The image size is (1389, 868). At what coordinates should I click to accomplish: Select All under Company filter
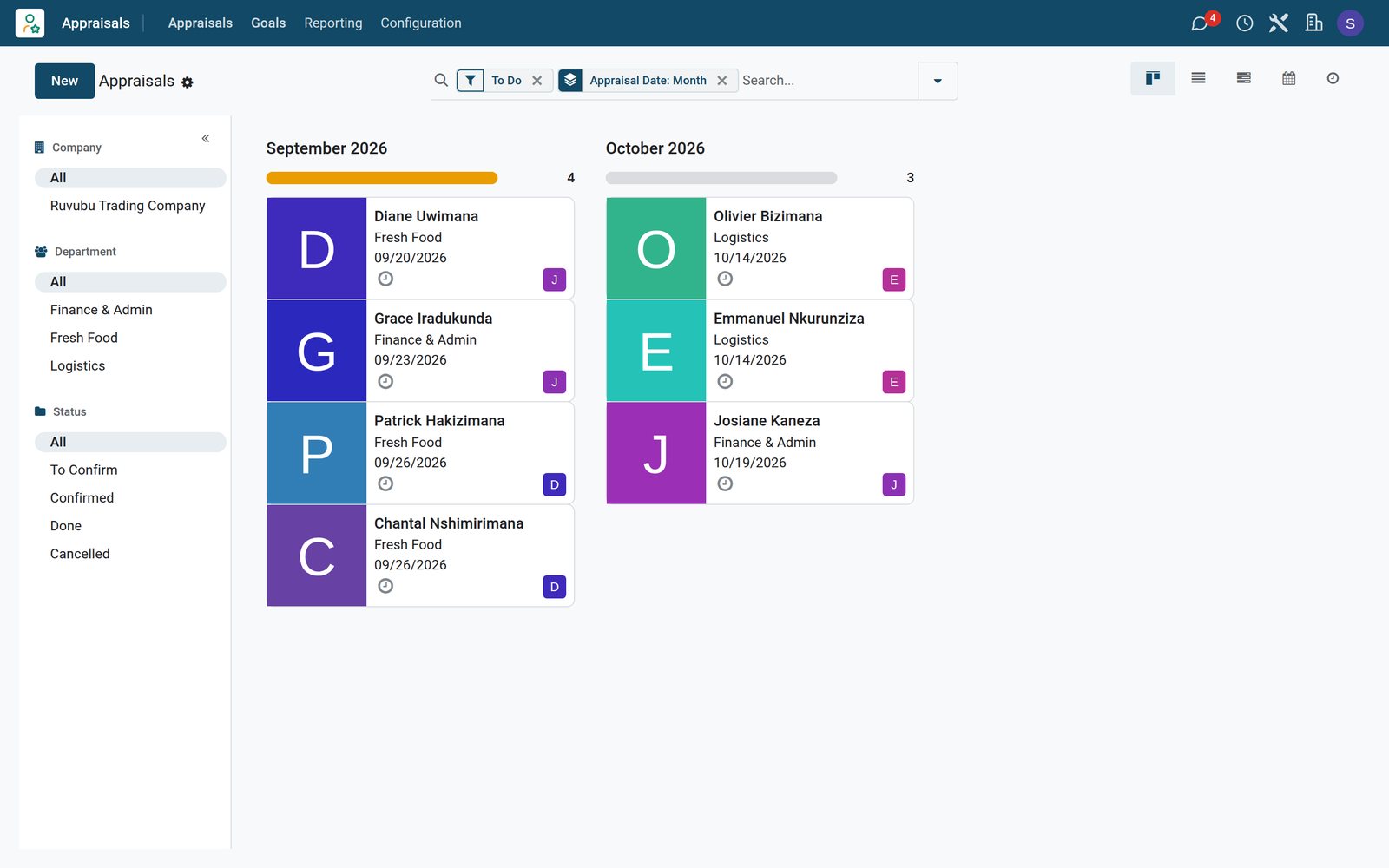click(x=130, y=177)
